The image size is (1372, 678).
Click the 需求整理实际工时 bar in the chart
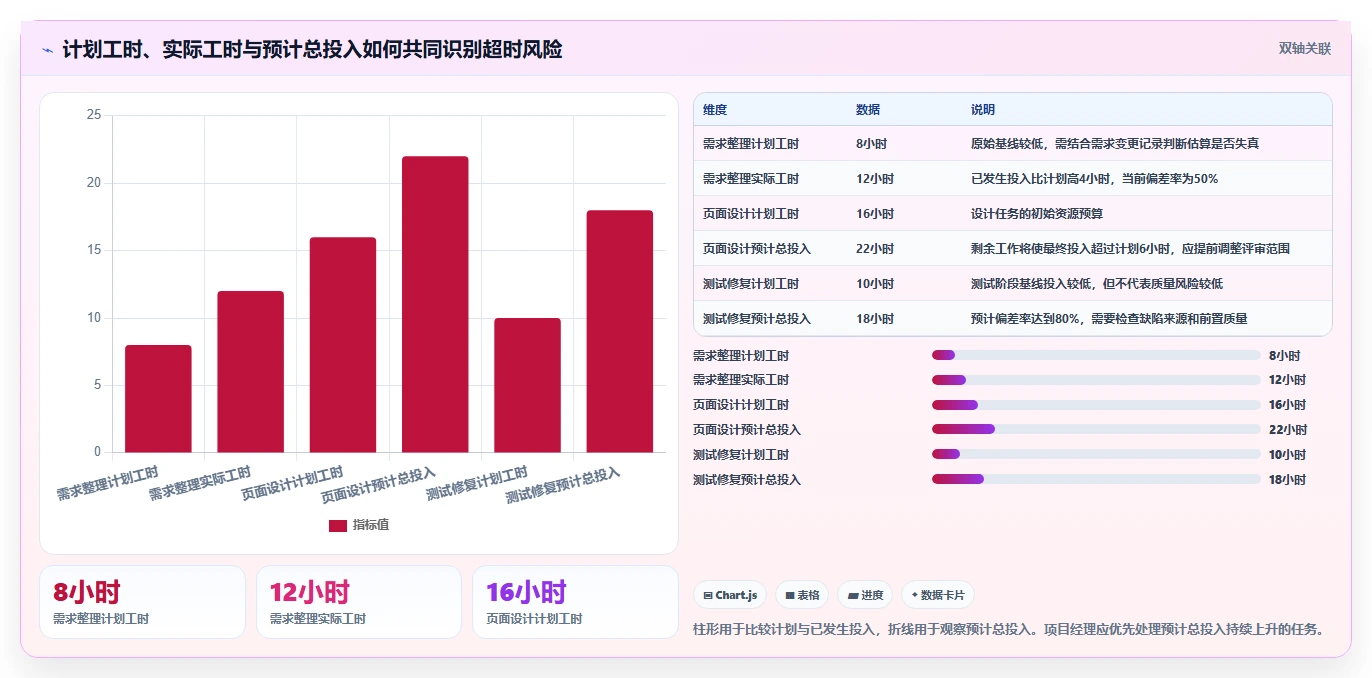pos(250,372)
